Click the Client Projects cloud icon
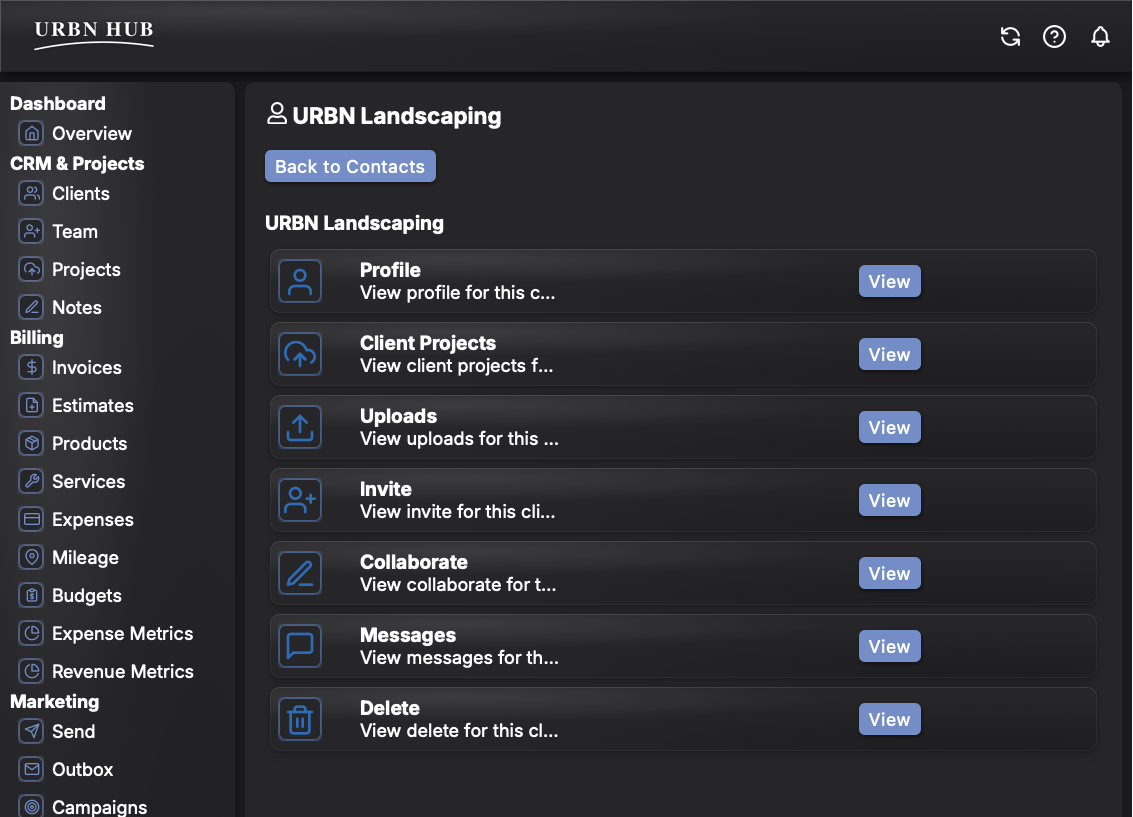Screen dimensions: 1133x817 pyautogui.click(x=300, y=354)
